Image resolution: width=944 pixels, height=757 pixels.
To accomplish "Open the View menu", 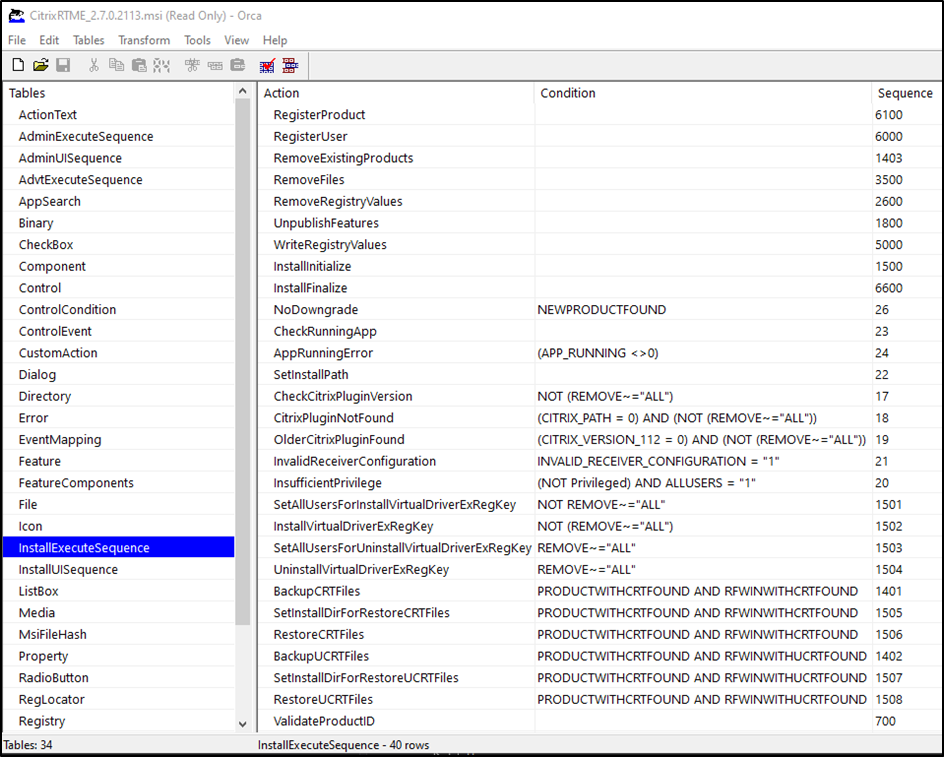I will point(237,40).
